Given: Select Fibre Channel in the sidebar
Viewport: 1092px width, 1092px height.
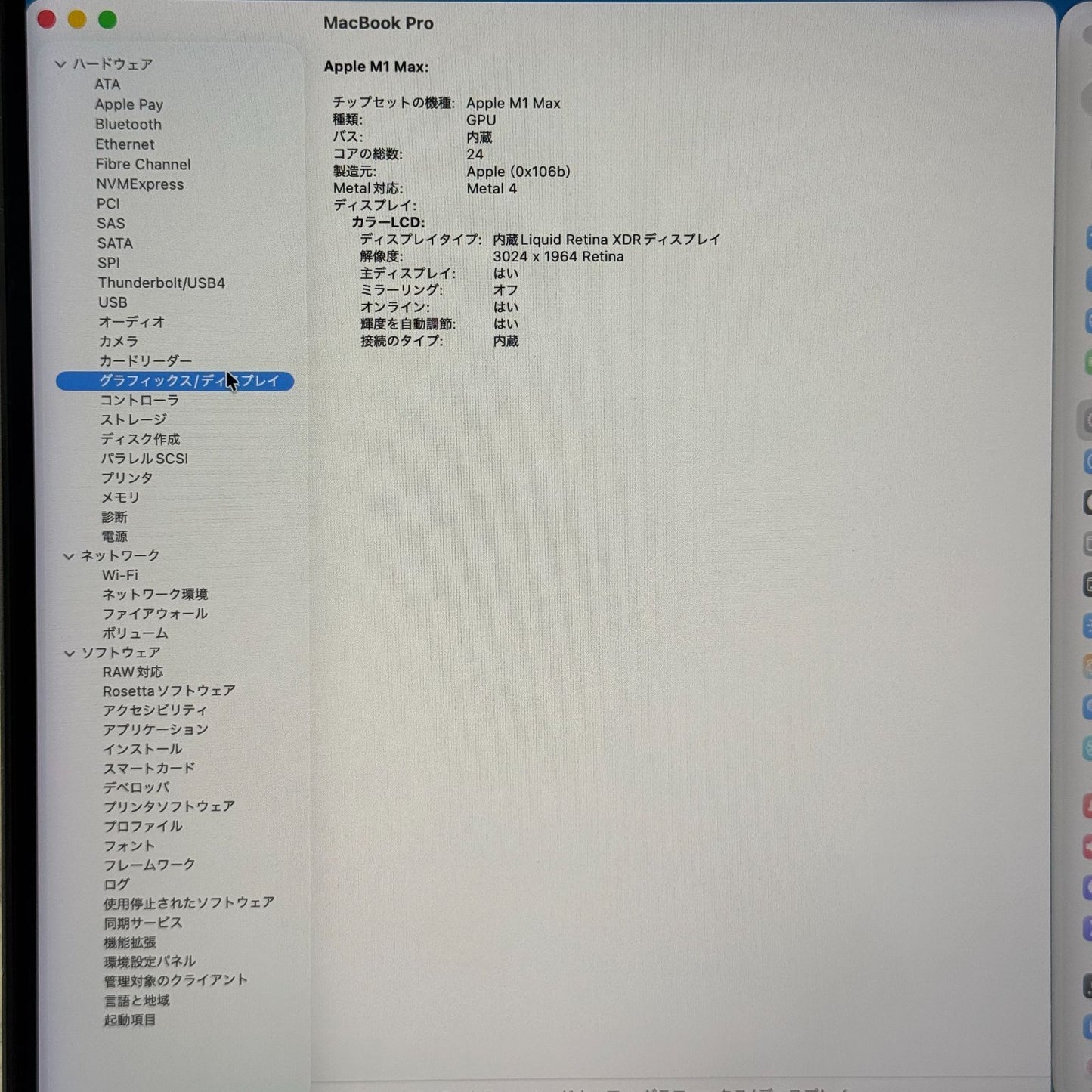Looking at the screenshot, I should coord(143,165).
